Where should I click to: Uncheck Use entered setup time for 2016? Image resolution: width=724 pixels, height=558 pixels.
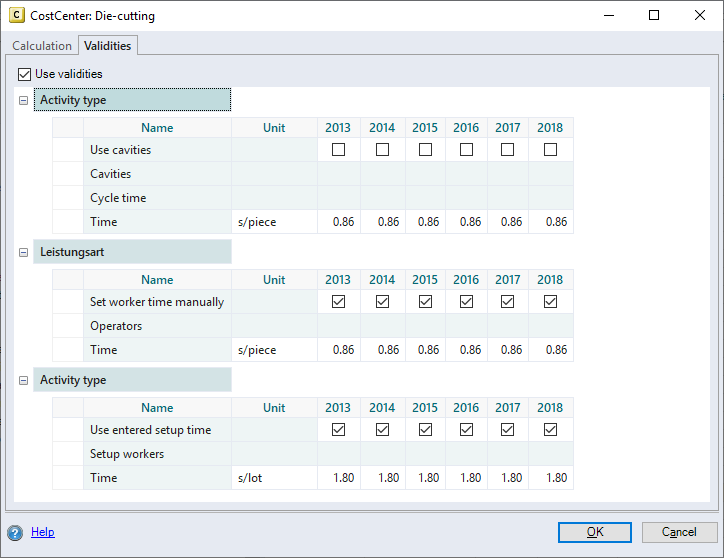tap(466, 430)
